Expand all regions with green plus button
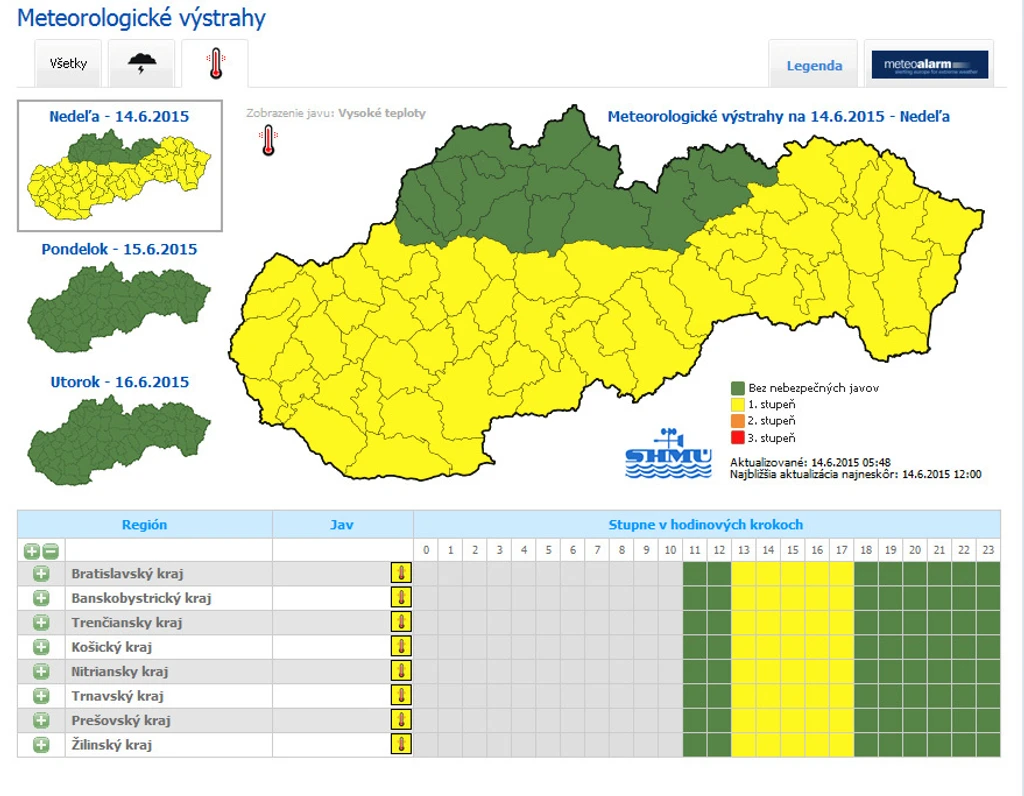 (x=31, y=551)
